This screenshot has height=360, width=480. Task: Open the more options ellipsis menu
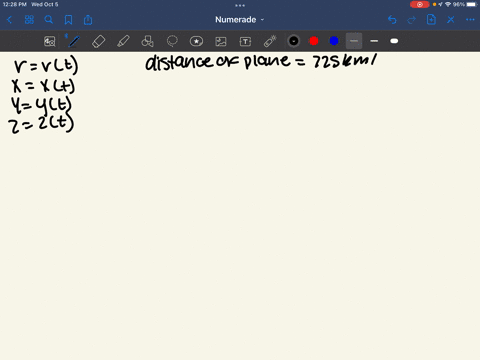(x=470, y=20)
